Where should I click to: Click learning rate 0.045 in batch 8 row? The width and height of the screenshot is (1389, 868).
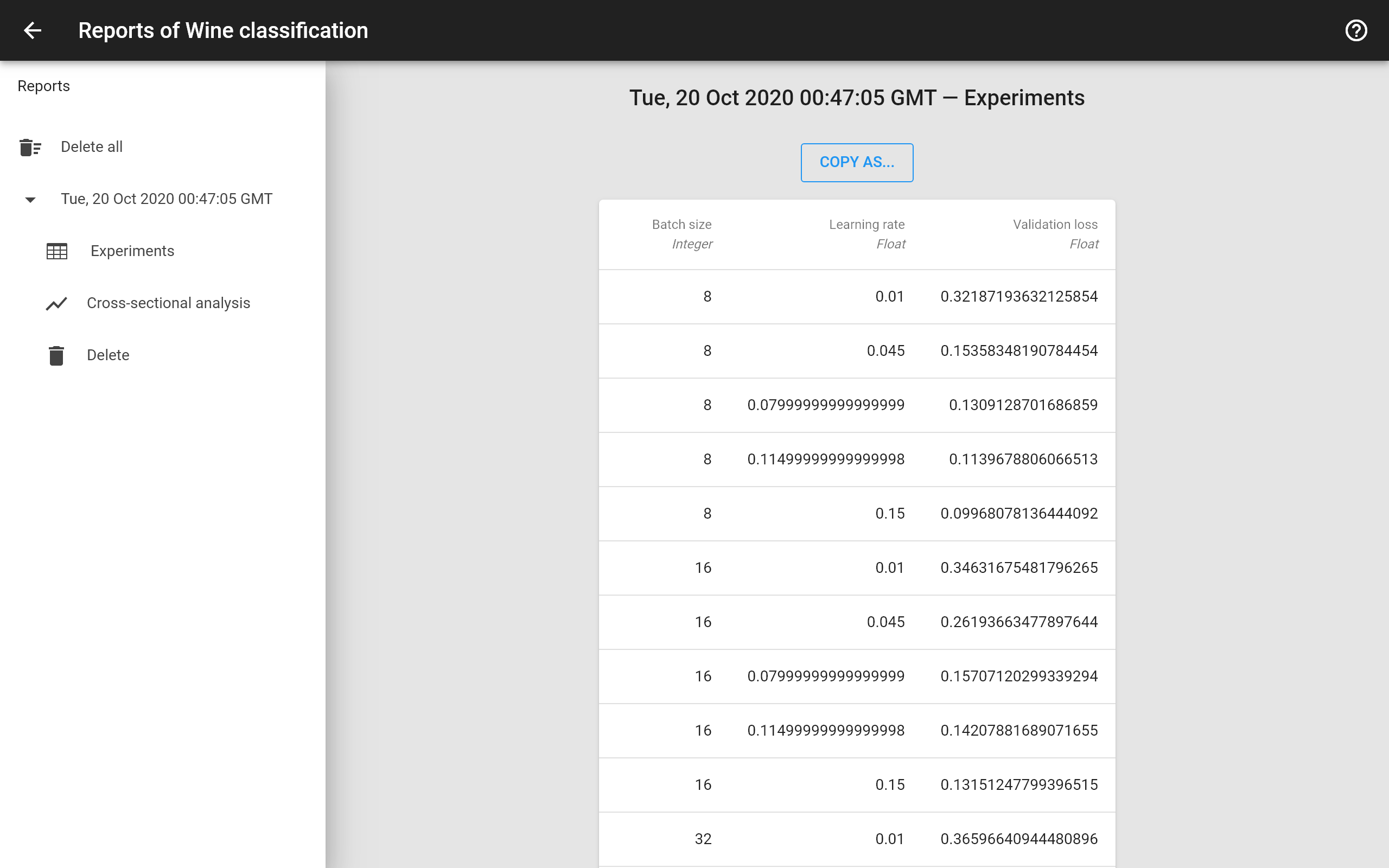tap(885, 351)
